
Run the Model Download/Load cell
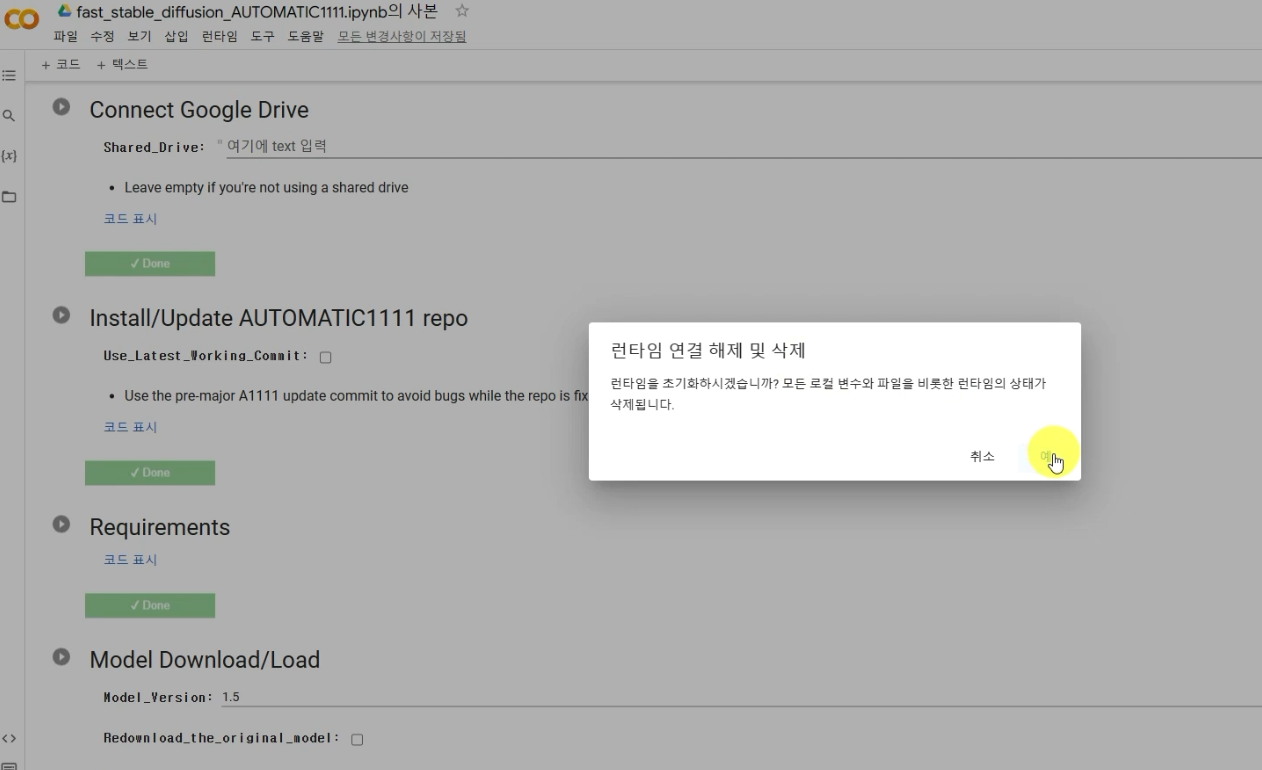click(x=62, y=657)
